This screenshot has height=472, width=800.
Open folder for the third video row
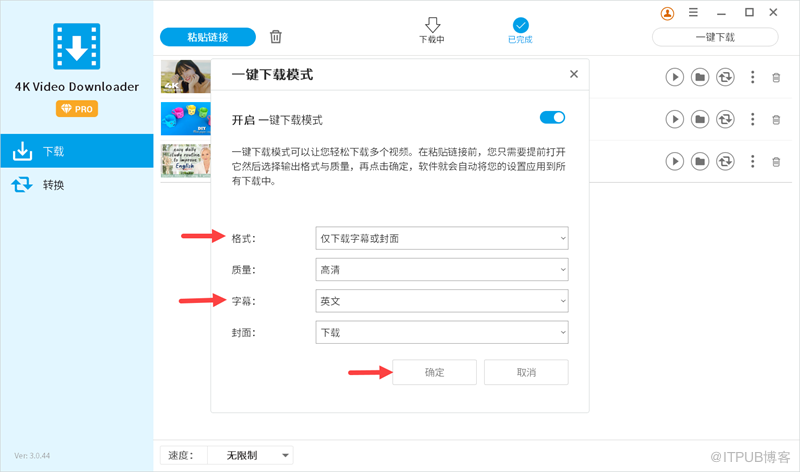click(700, 162)
